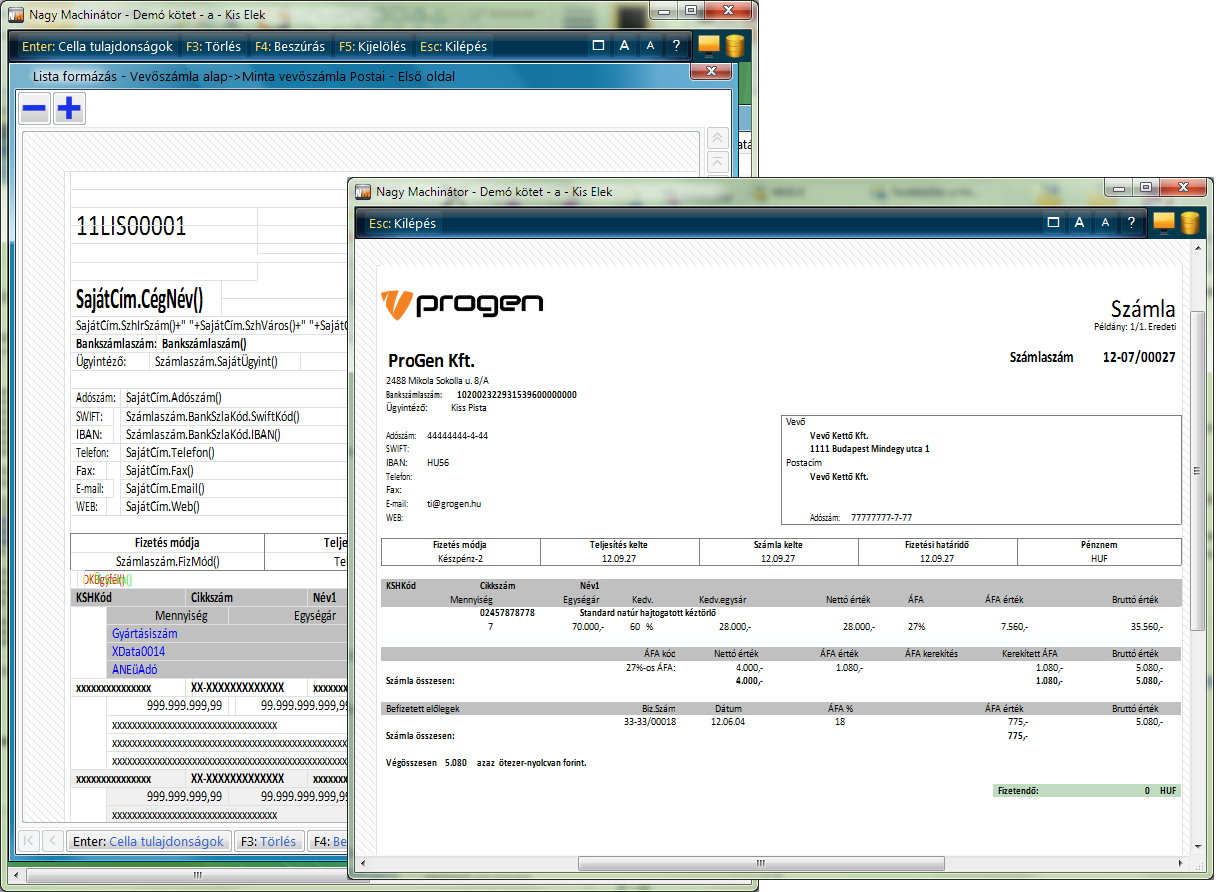Click the orange monitor icon in front window
Screen dimensions: 1222x892
1164,222
